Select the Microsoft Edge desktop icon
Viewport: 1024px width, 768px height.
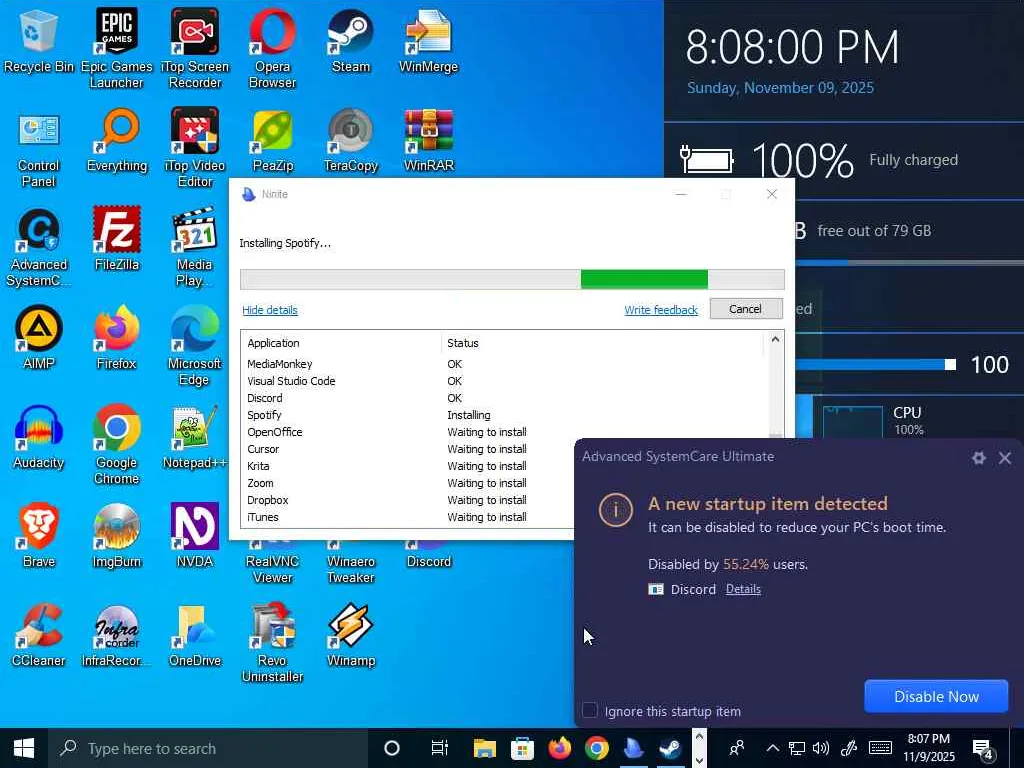pos(195,346)
